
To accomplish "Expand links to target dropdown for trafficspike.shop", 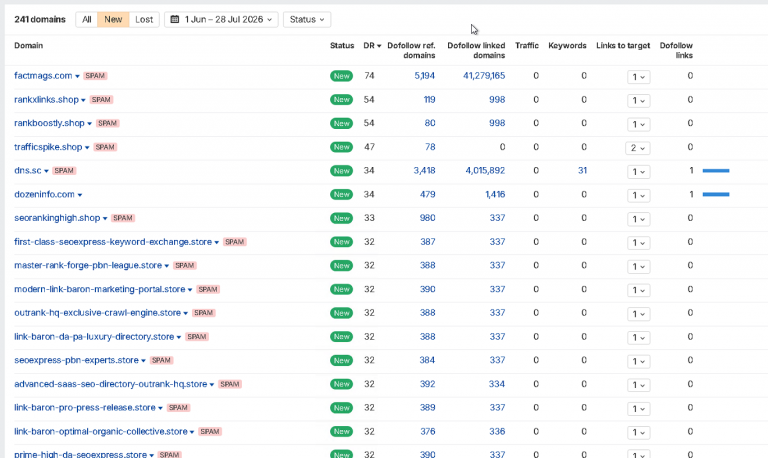I will 638,148.
